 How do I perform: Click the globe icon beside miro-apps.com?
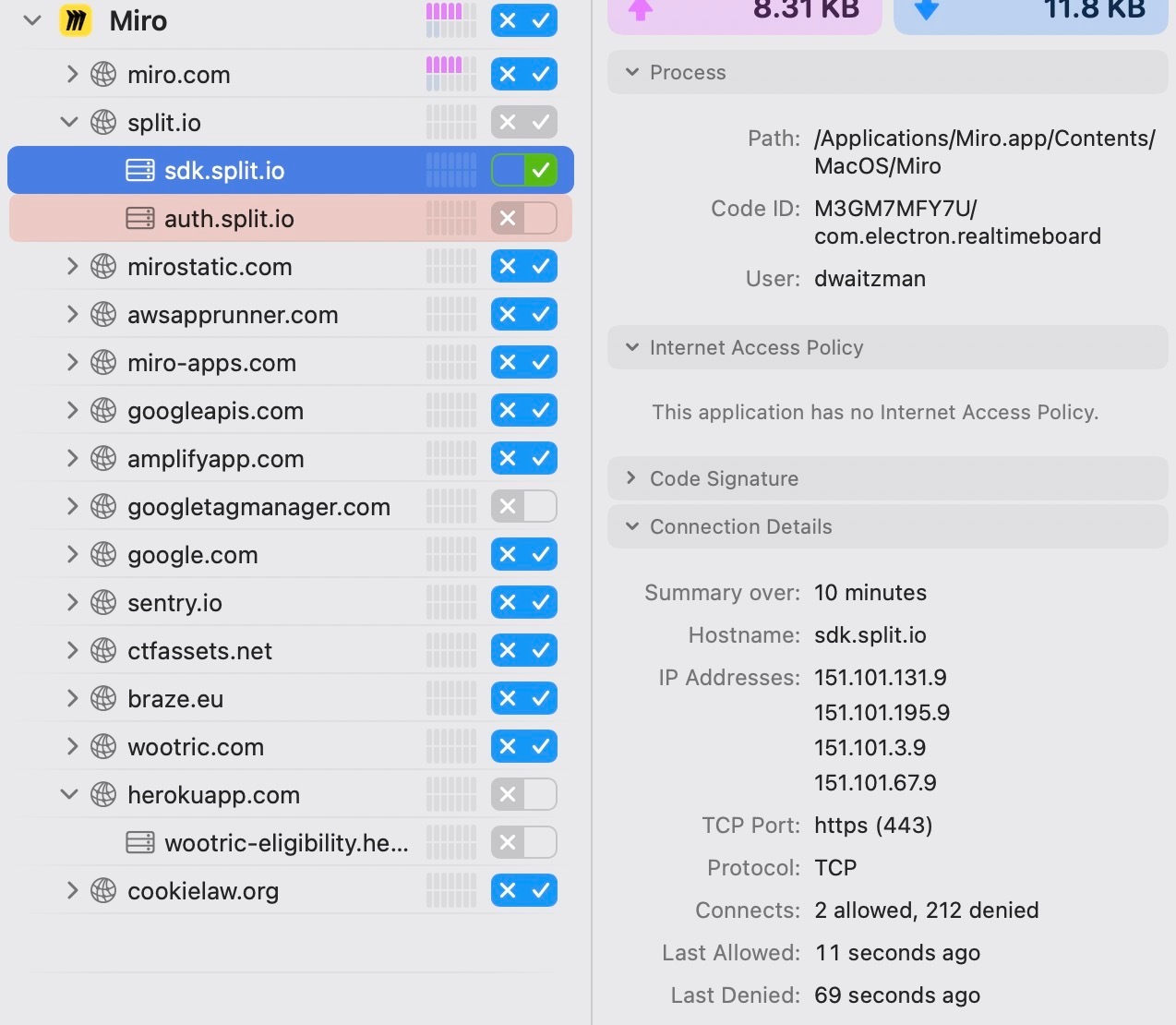tap(103, 362)
